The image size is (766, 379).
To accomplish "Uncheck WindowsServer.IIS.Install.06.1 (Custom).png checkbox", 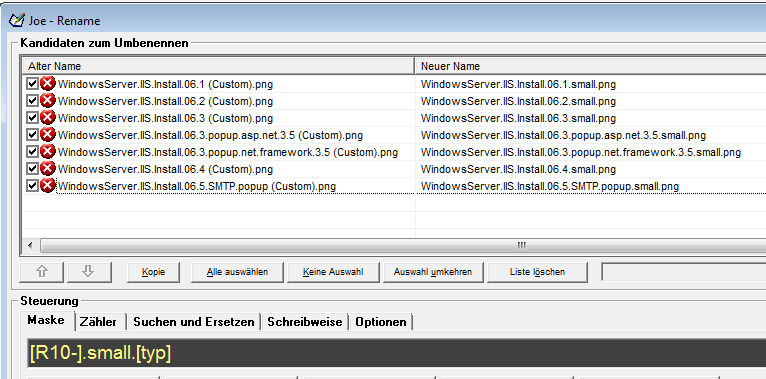I will coord(32,84).
